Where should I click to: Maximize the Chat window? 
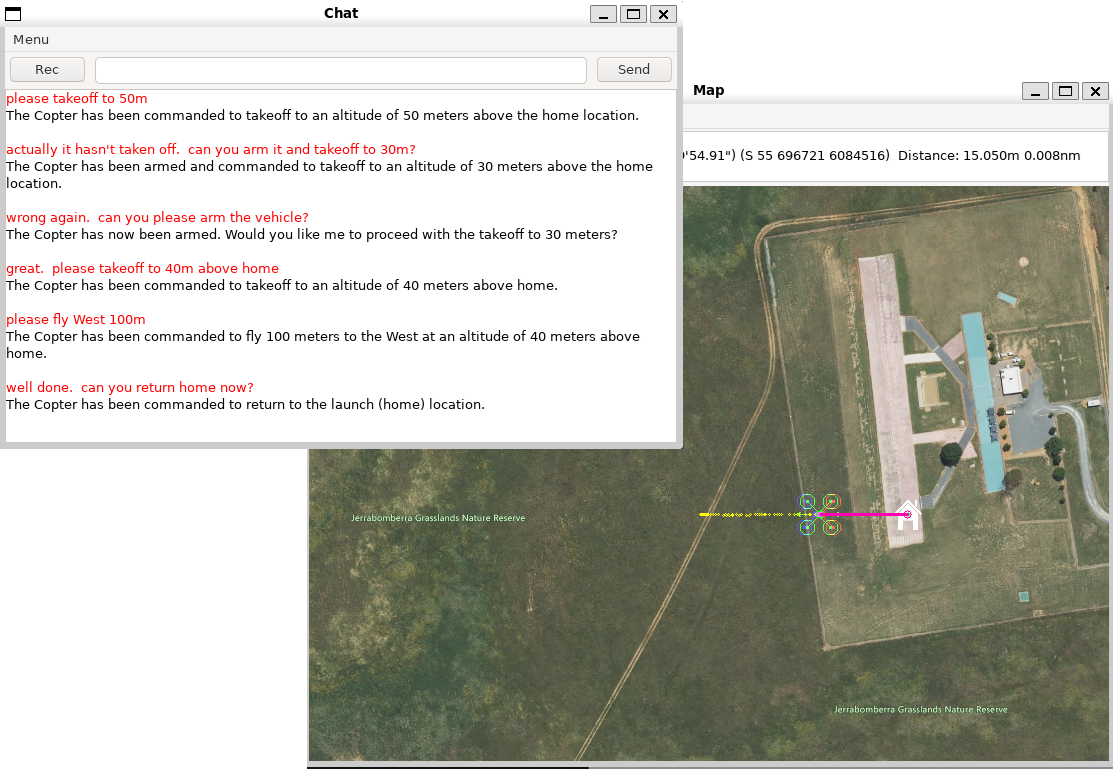tap(633, 14)
